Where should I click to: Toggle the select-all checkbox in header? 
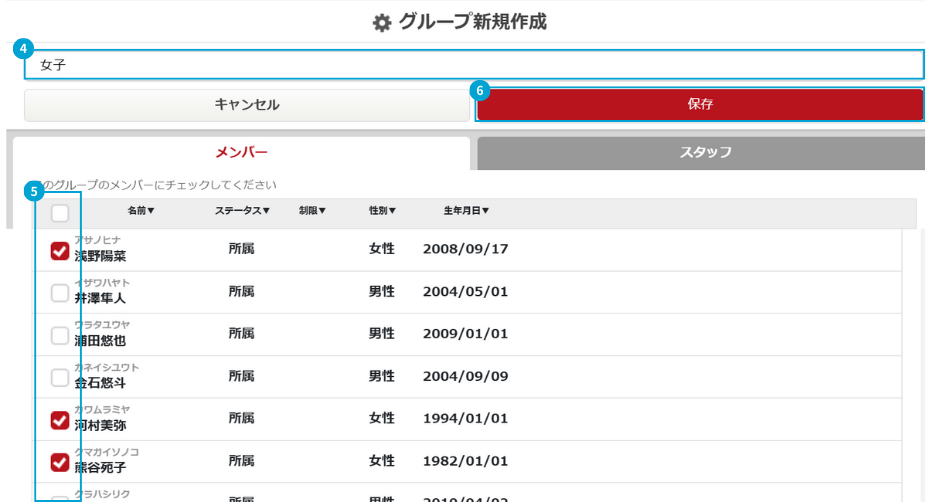point(60,212)
